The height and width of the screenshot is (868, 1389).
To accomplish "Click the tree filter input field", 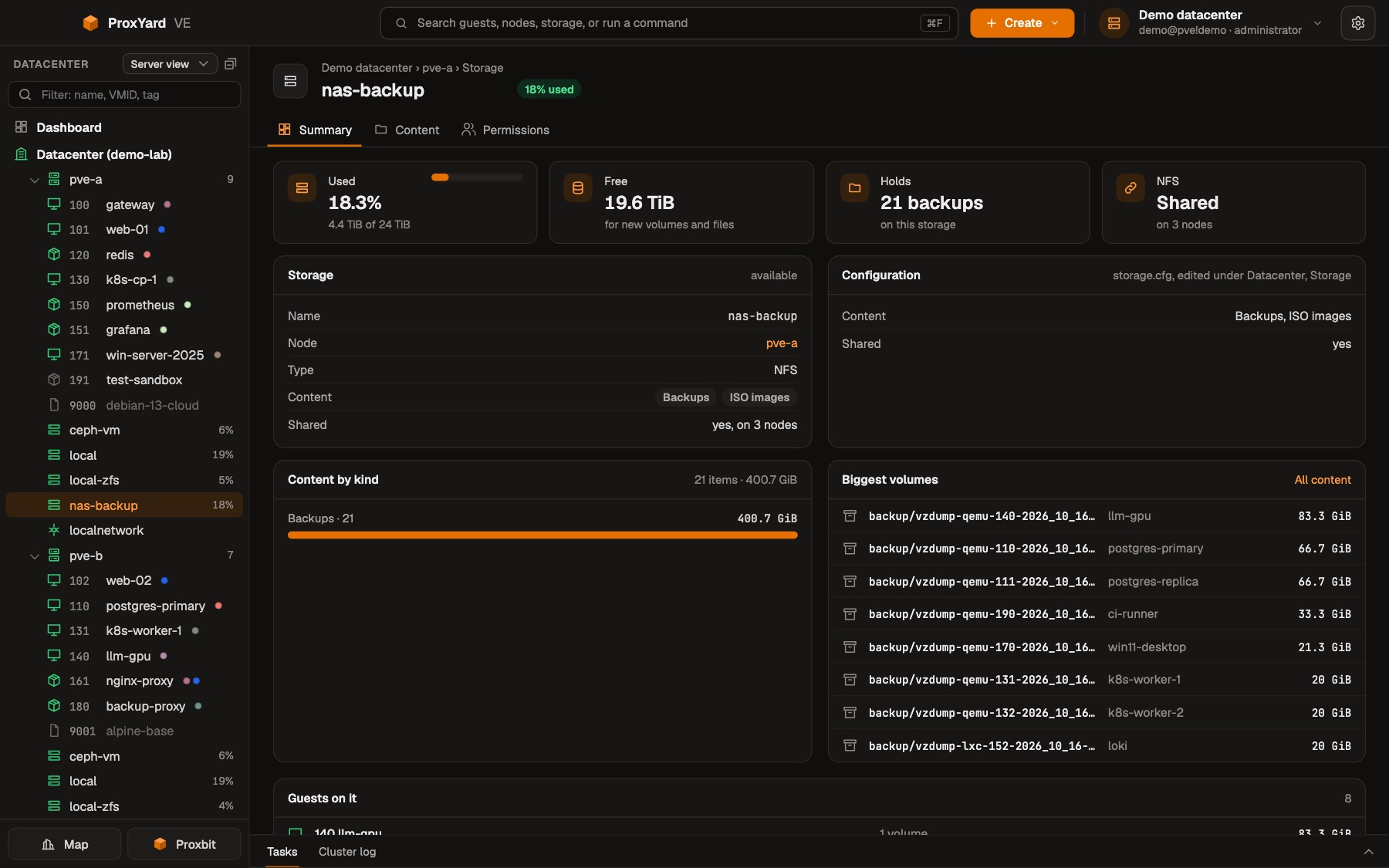I will [124, 95].
